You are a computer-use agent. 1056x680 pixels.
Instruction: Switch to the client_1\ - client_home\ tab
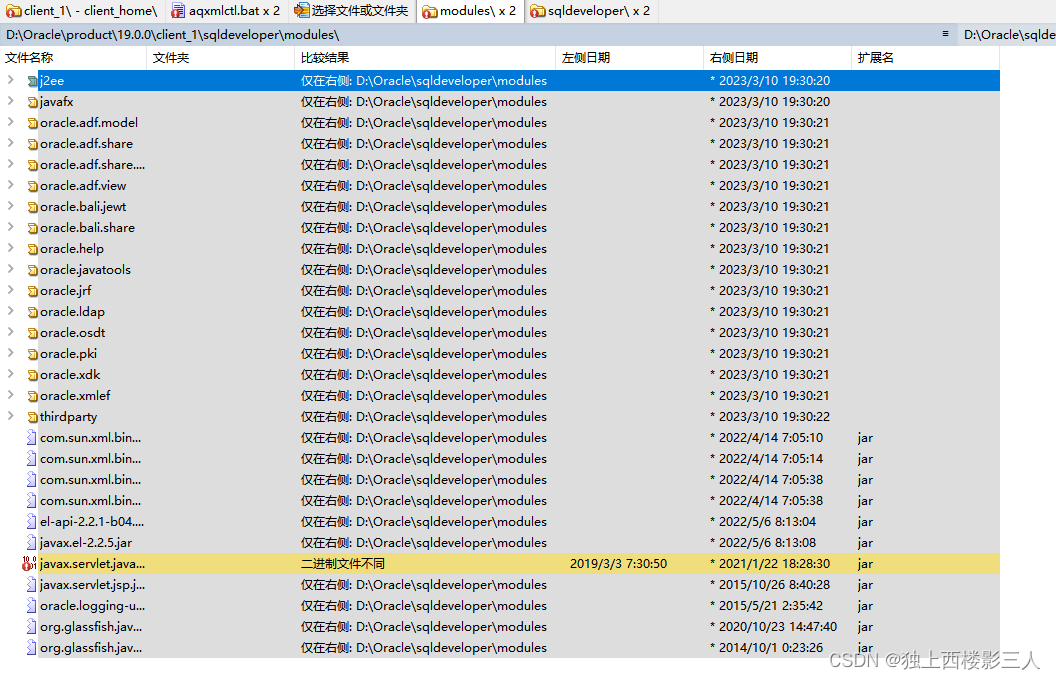coord(82,11)
